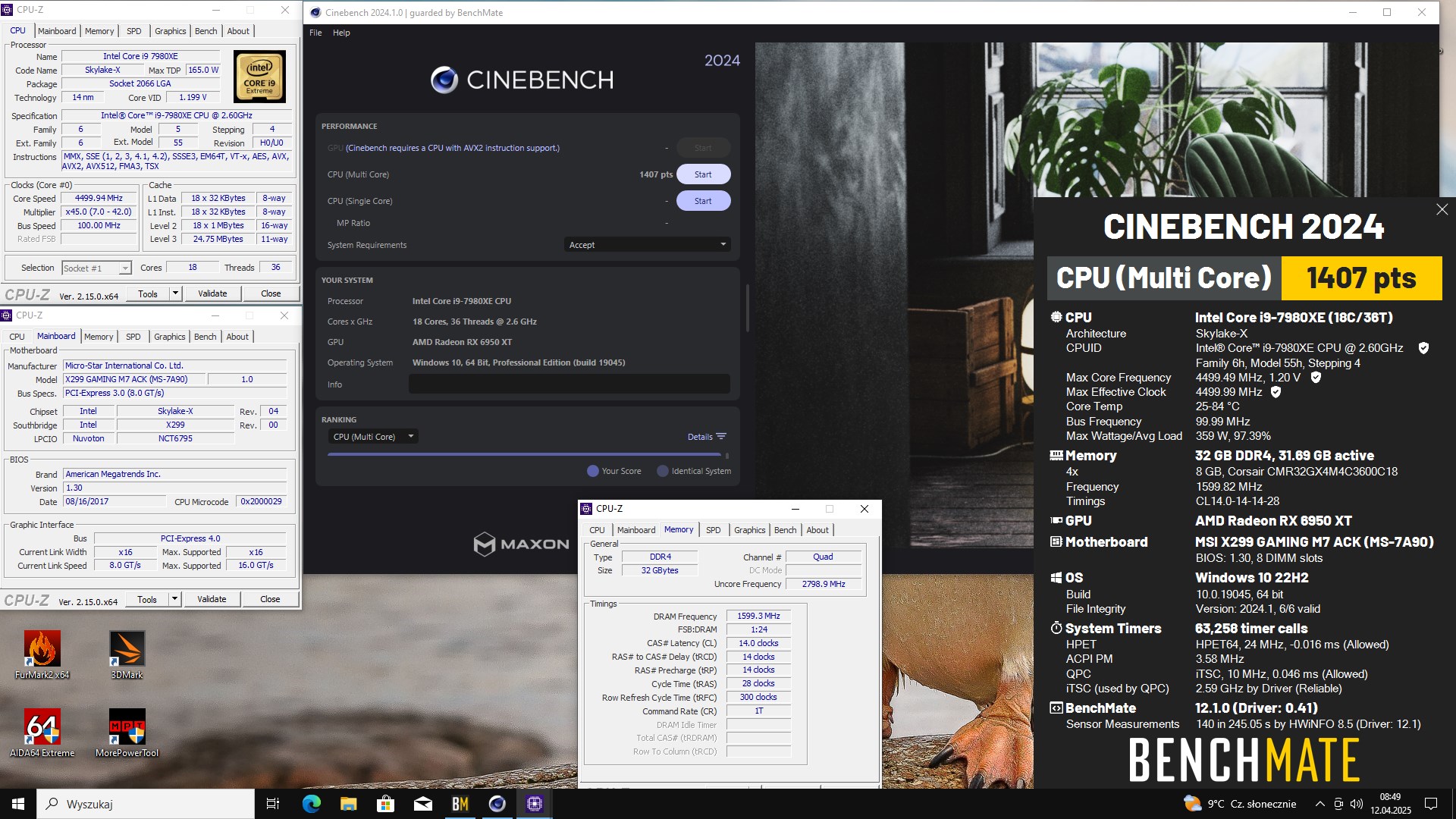Click Tools button in top CPU-Z
This screenshot has height=819, width=1456.
click(148, 293)
